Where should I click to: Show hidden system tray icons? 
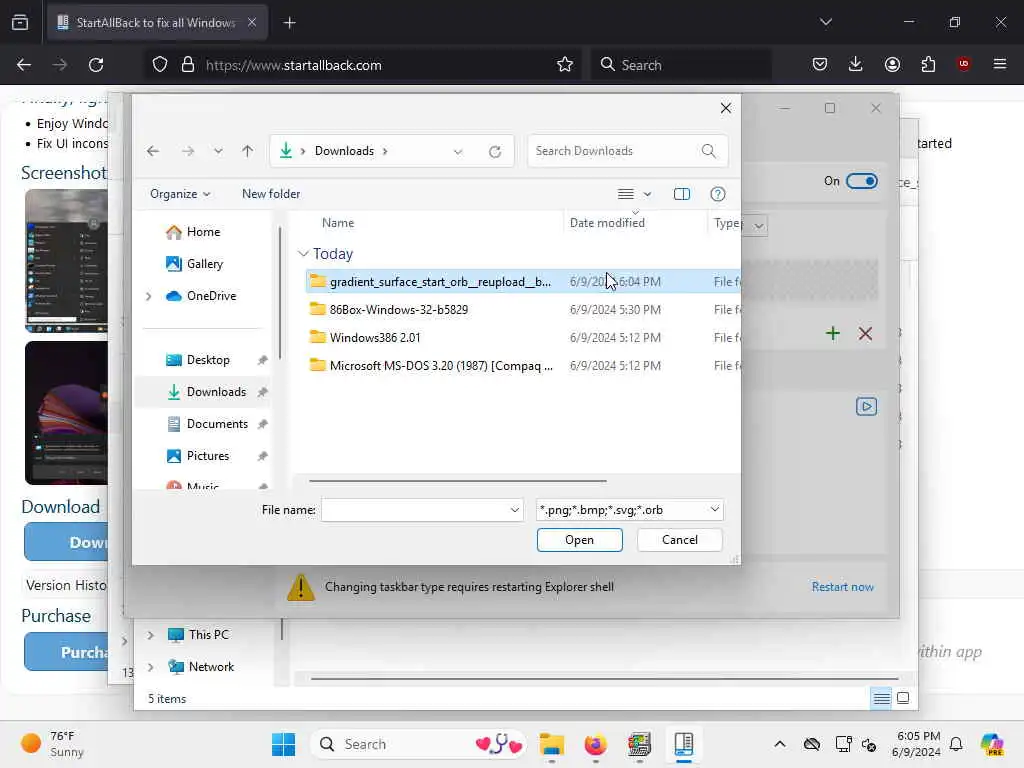780,744
